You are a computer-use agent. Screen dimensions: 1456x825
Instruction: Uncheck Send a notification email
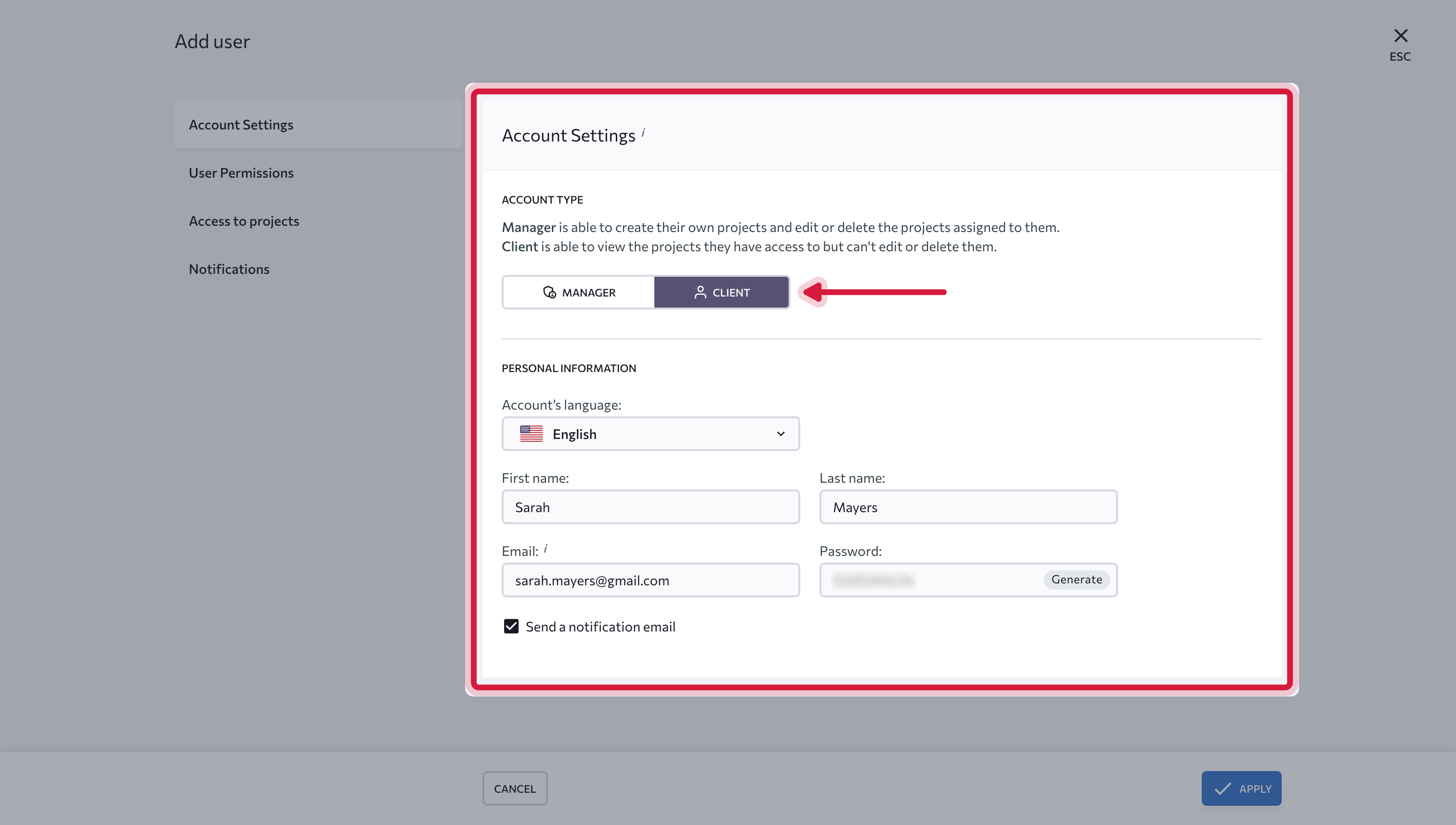click(511, 626)
